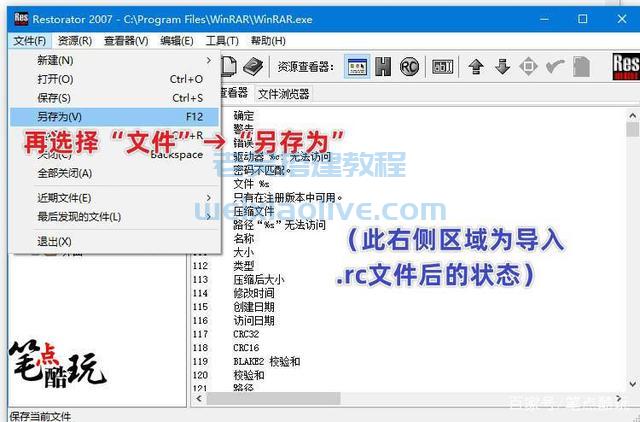
Task: Click the down arrow toolbar icon
Action: [x=502, y=67]
